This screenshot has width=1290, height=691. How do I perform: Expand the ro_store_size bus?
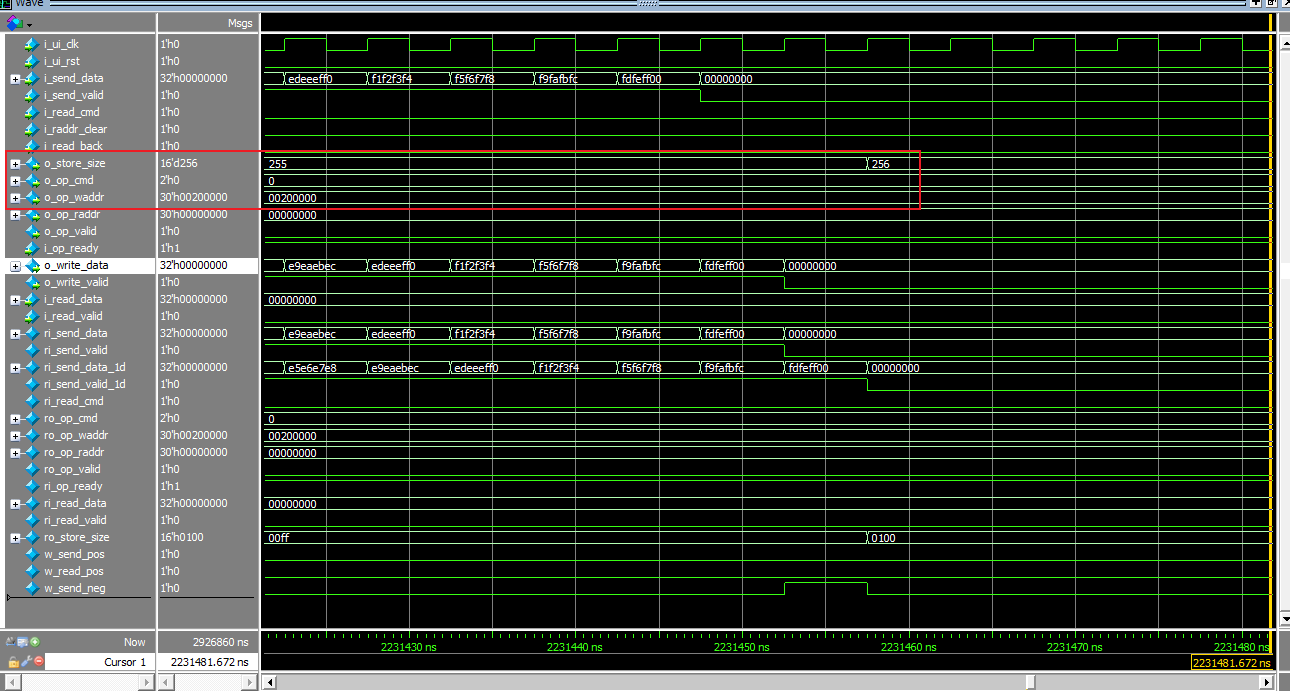pos(15,537)
